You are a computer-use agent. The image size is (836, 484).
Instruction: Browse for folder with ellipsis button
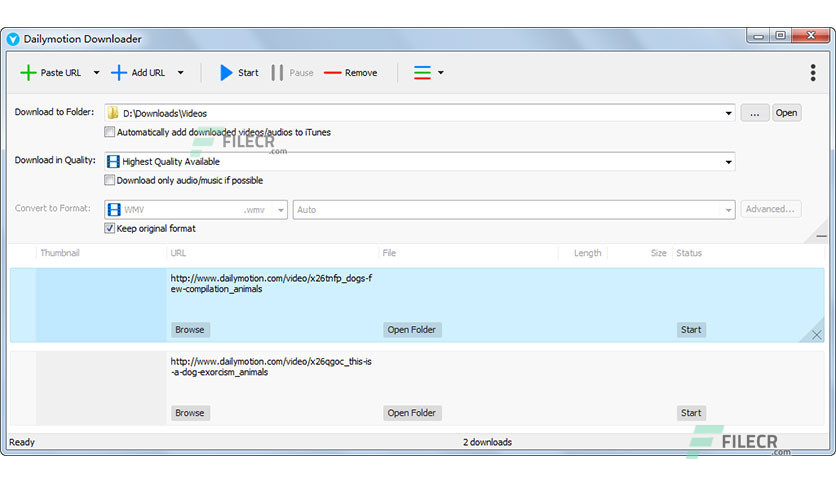click(x=754, y=113)
